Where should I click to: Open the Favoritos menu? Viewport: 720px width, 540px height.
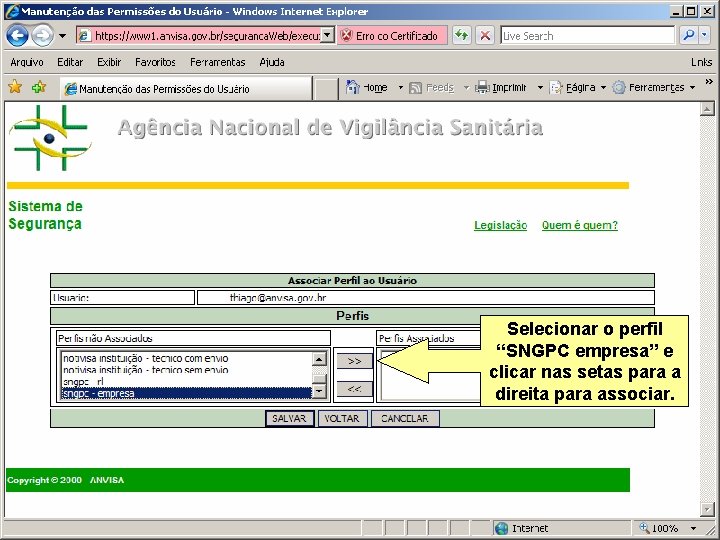(x=155, y=62)
